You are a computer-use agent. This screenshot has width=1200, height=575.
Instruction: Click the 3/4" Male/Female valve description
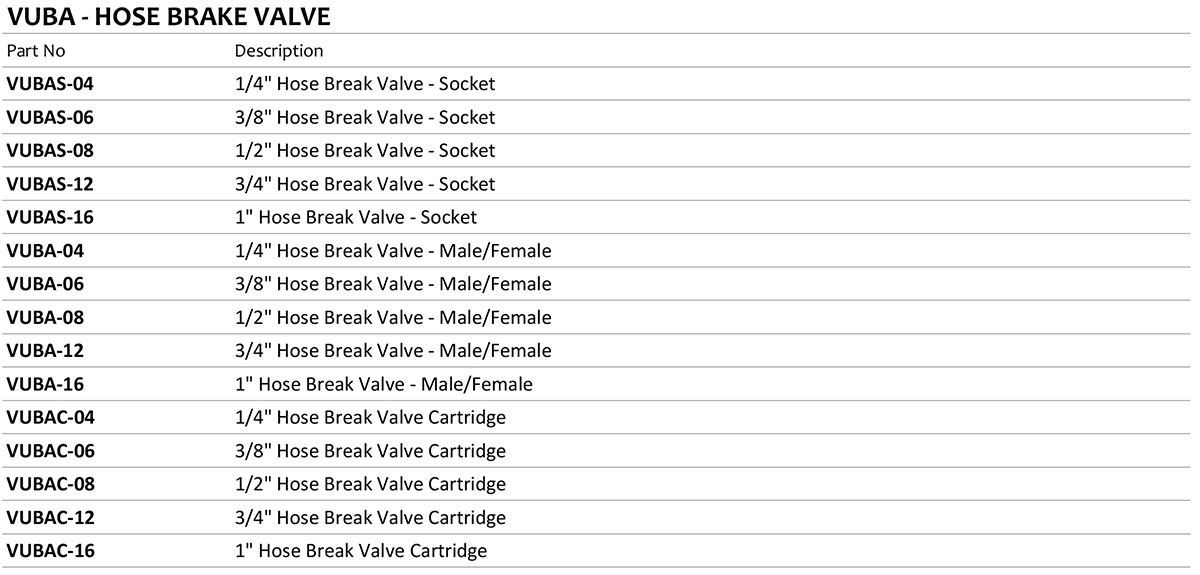point(393,351)
